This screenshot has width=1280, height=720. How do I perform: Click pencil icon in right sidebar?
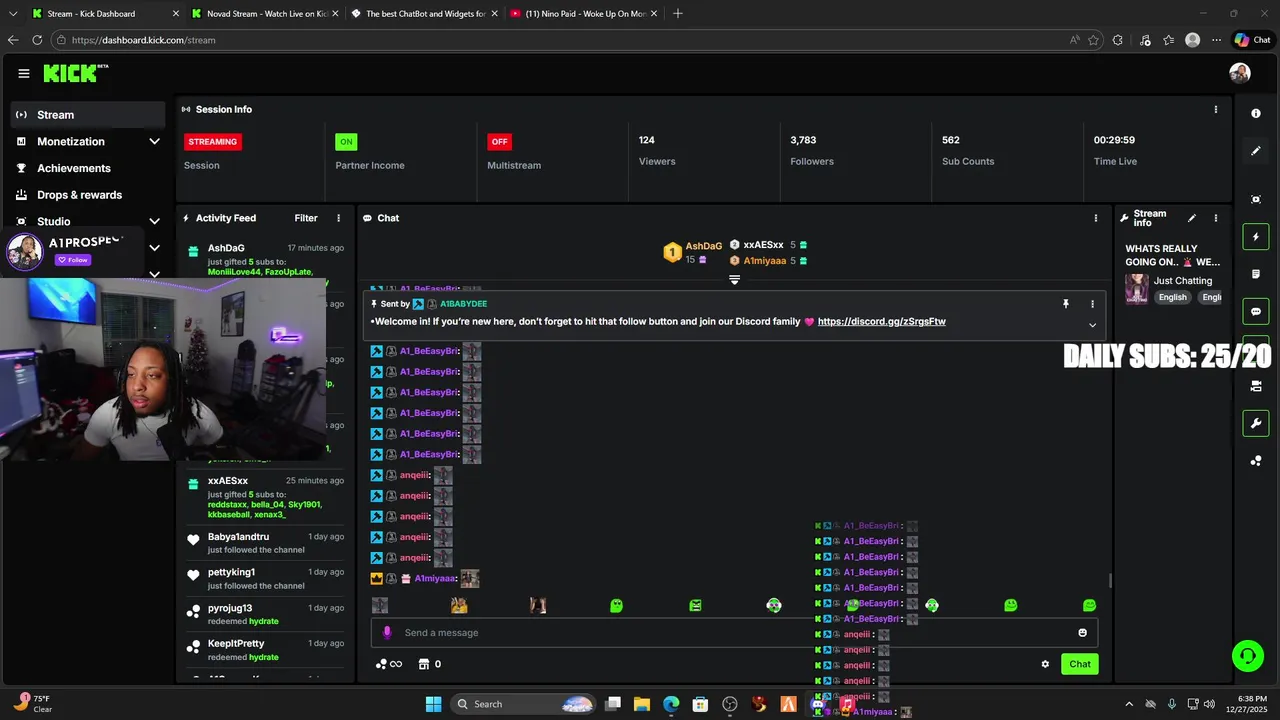point(1256,151)
